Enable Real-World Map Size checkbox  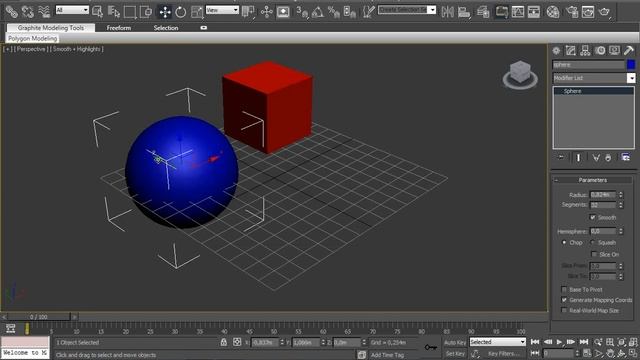(564, 310)
